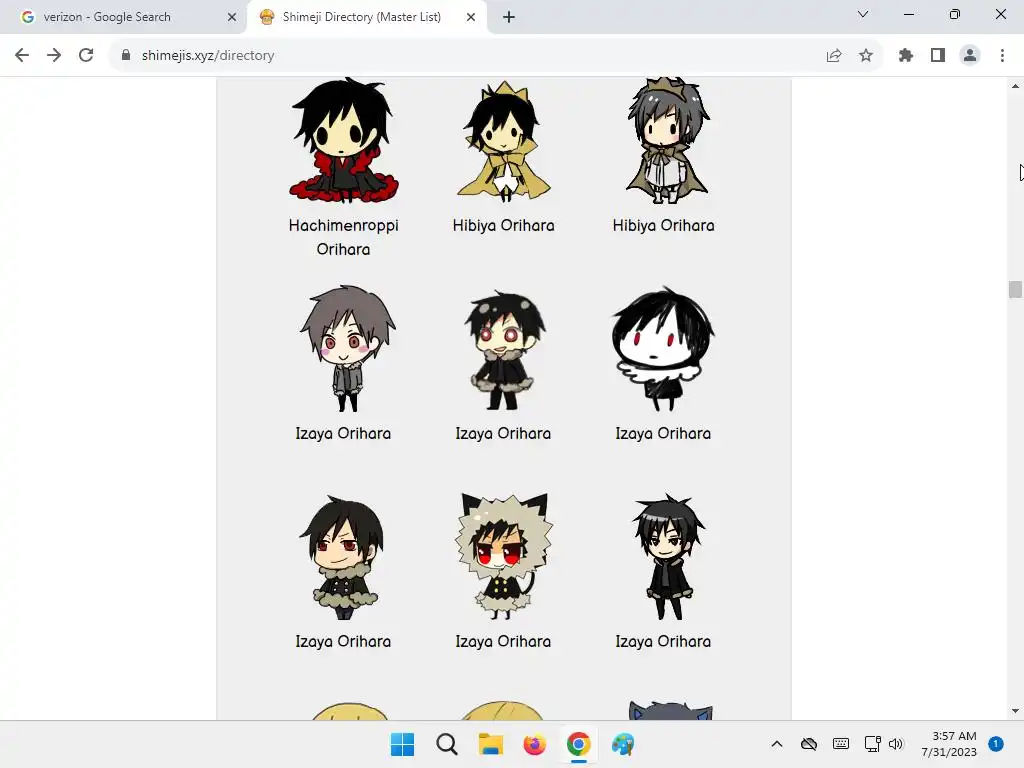Open slim Izaya Orihara in black scarf
This screenshot has height=768, width=1024.
[668, 557]
